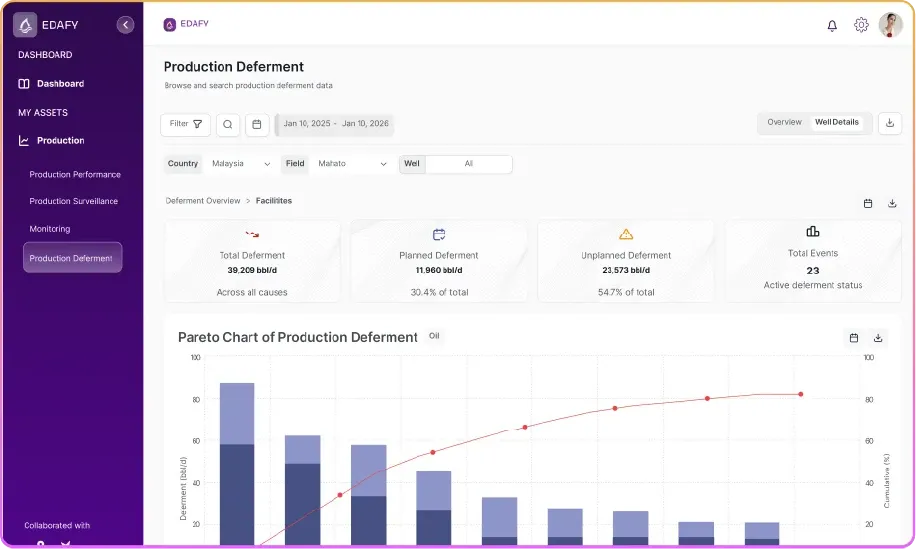Expand the Field dropdown showing Mahato
916x549 pixels.
pyautogui.click(x=352, y=164)
